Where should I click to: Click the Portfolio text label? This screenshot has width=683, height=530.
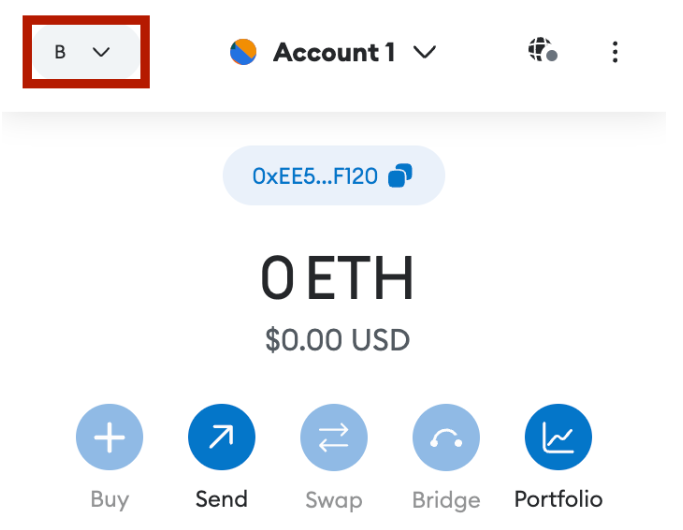pyautogui.click(x=558, y=498)
